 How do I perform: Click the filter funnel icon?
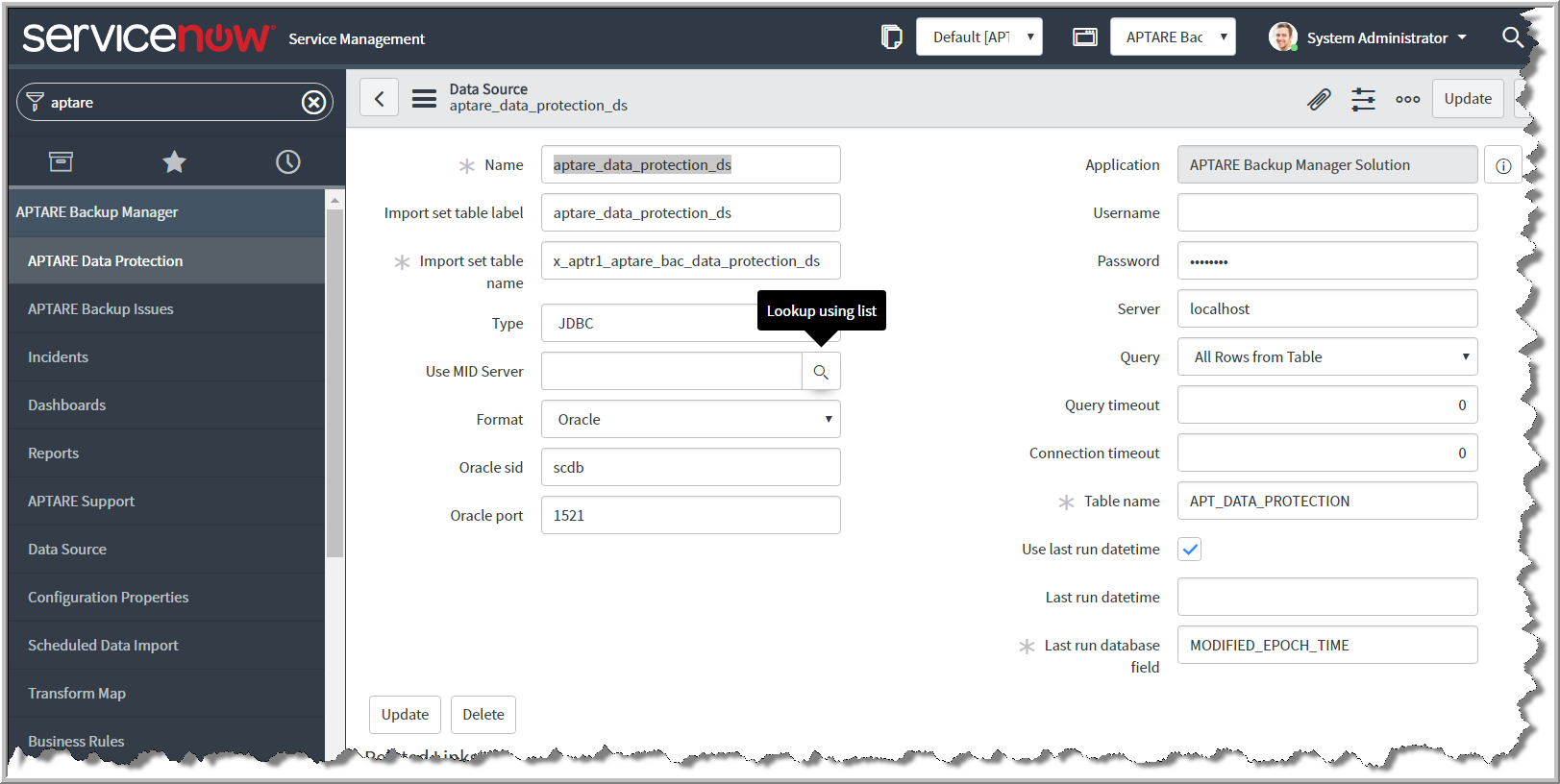click(35, 102)
